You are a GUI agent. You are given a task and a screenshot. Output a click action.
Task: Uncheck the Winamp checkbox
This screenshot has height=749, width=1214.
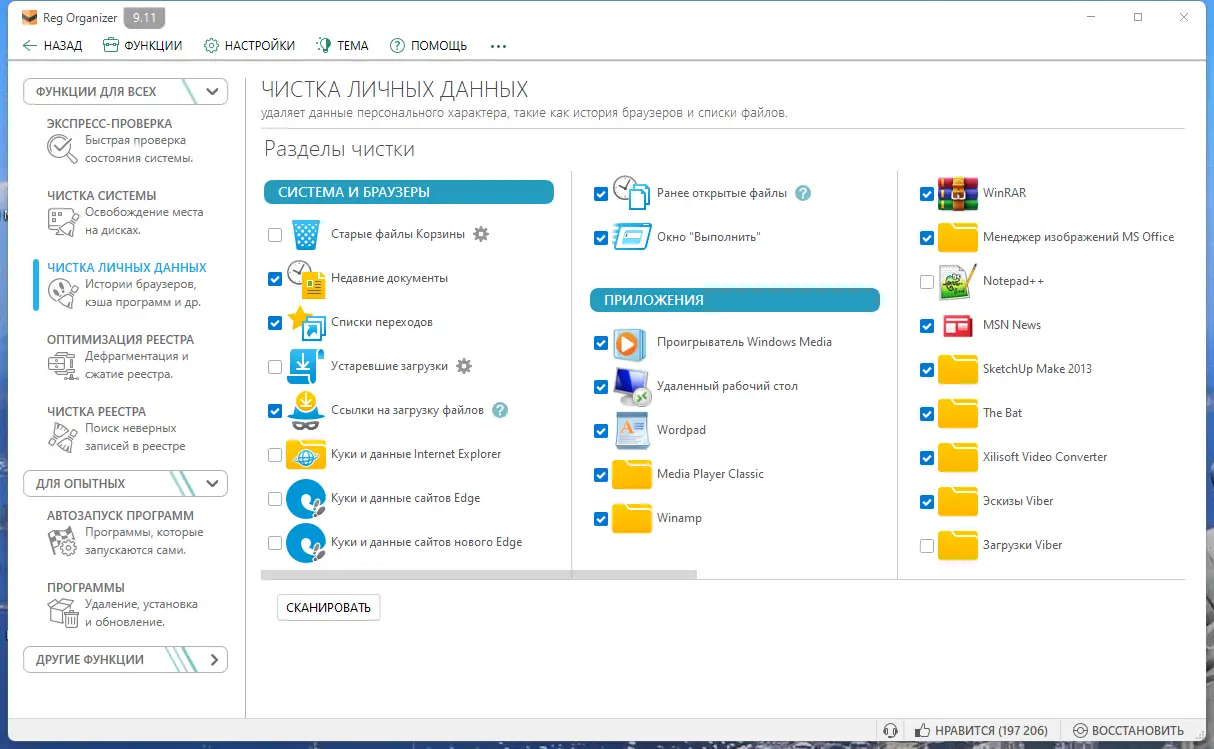point(601,519)
